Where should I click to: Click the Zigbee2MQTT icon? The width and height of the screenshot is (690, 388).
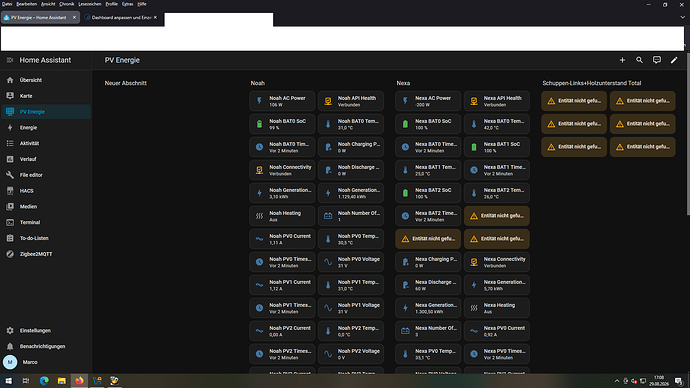(x=10, y=254)
